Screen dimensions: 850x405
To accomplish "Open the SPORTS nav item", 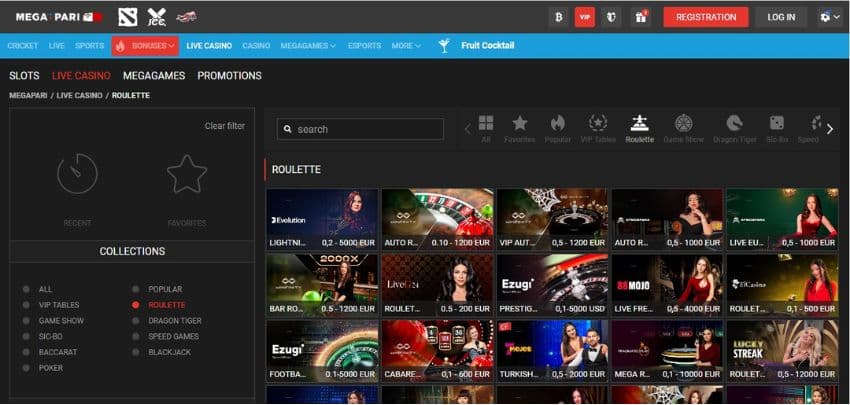I will coord(89,46).
